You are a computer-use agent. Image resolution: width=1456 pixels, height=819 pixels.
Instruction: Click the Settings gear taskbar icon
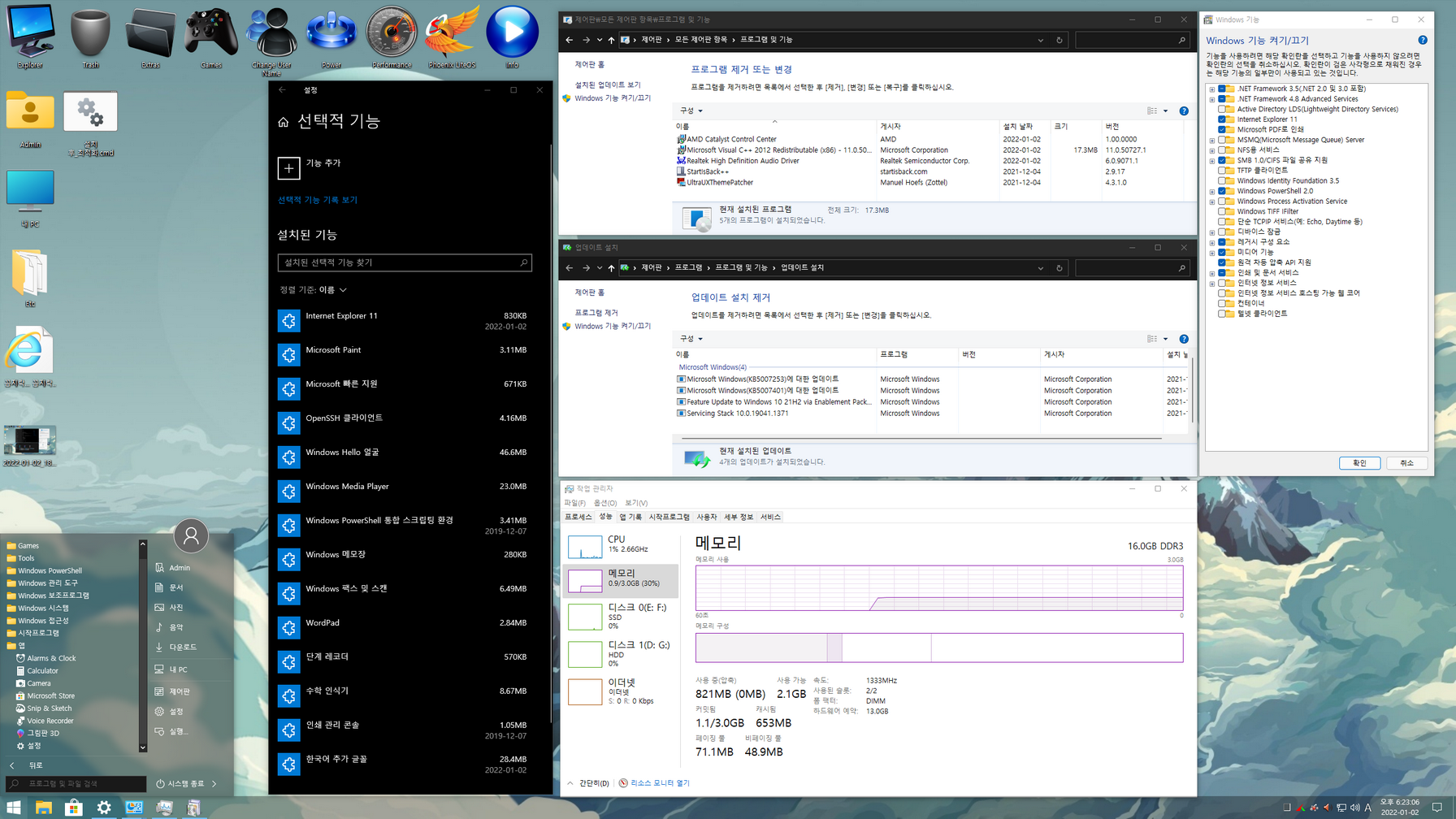tap(104, 808)
